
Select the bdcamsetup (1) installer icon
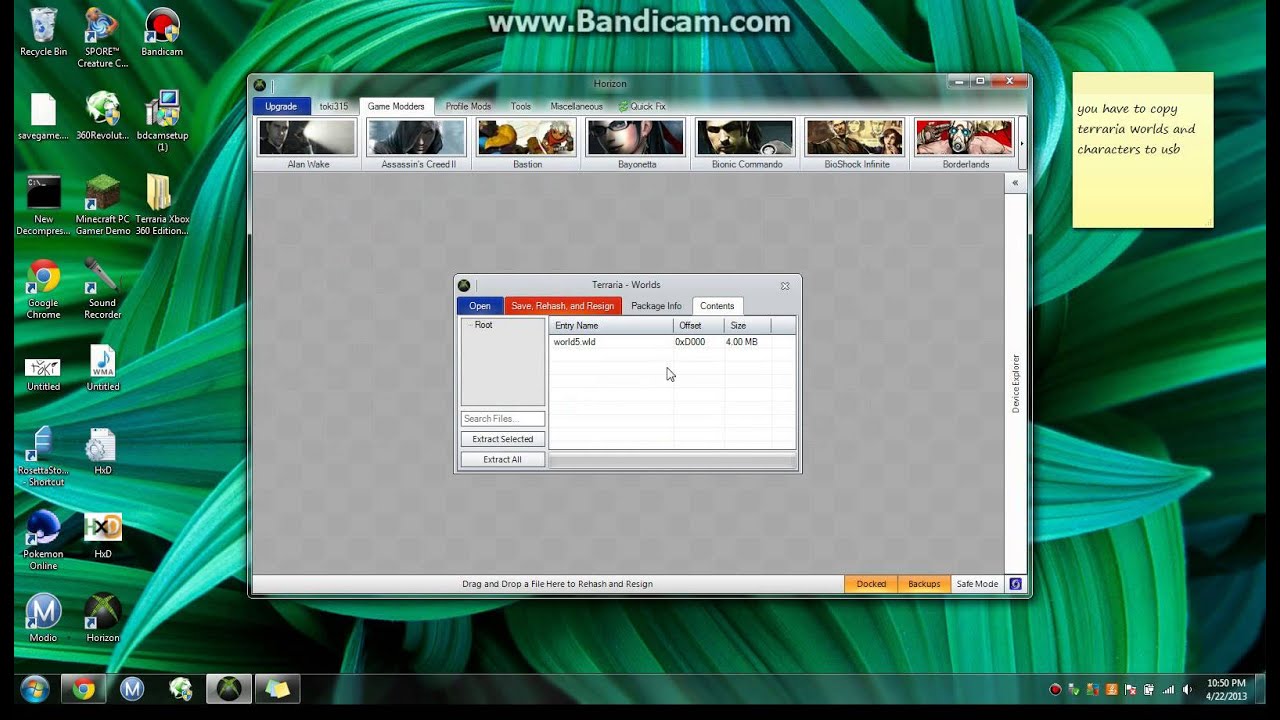[x=162, y=122]
